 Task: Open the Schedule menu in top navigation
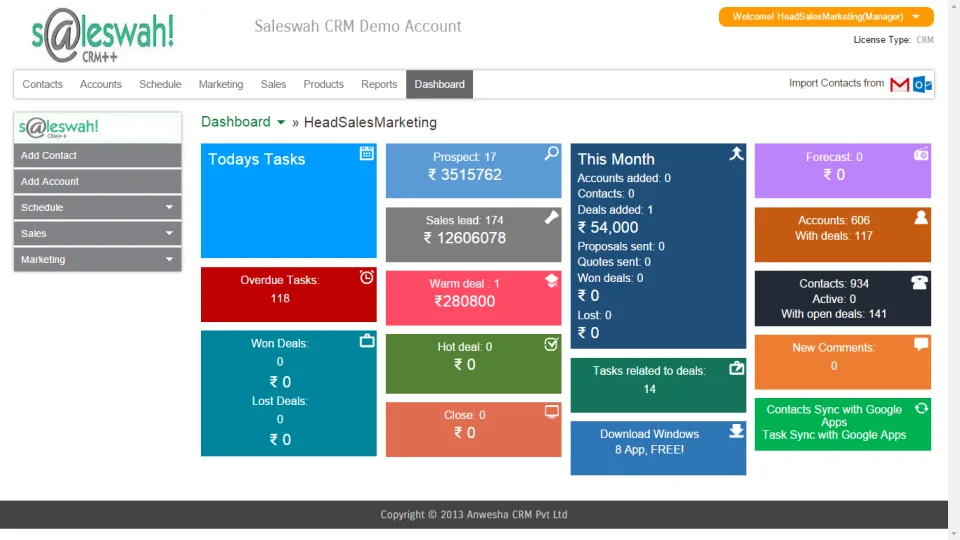coord(160,84)
